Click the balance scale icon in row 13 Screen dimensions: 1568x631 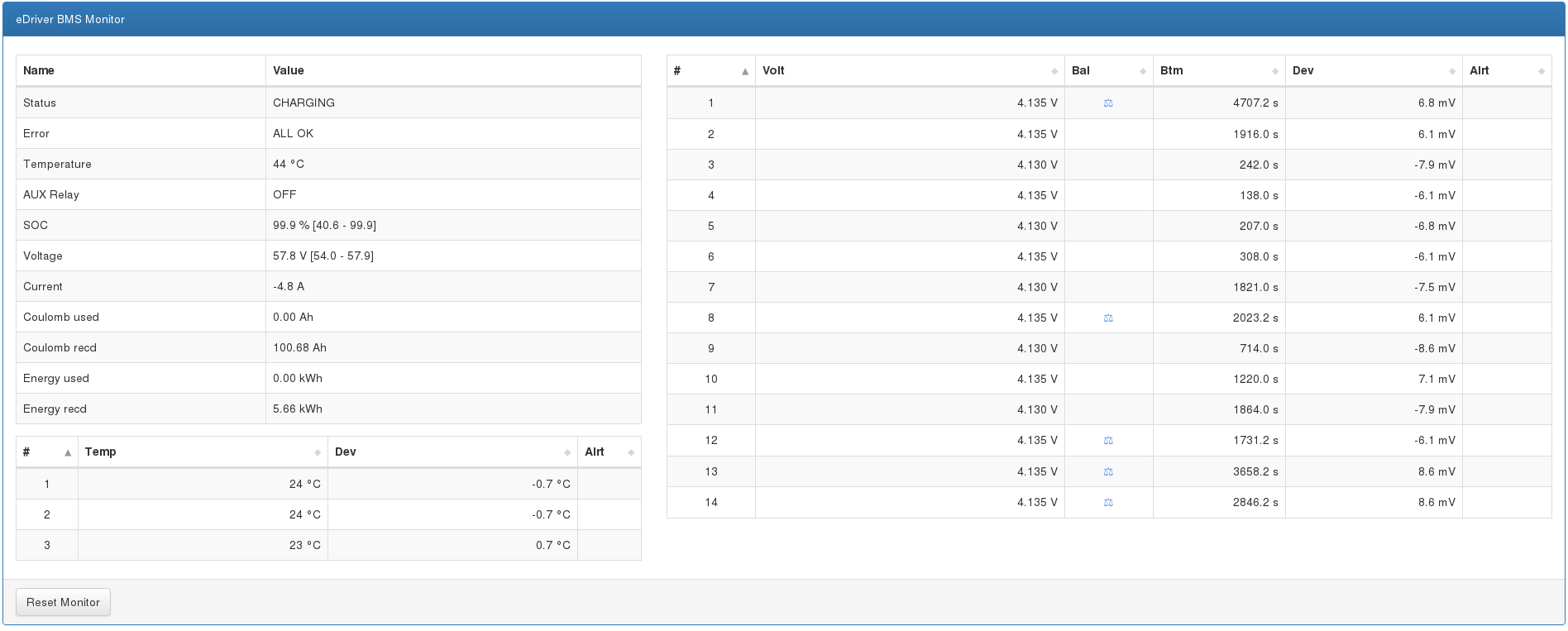(x=1108, y=472)
